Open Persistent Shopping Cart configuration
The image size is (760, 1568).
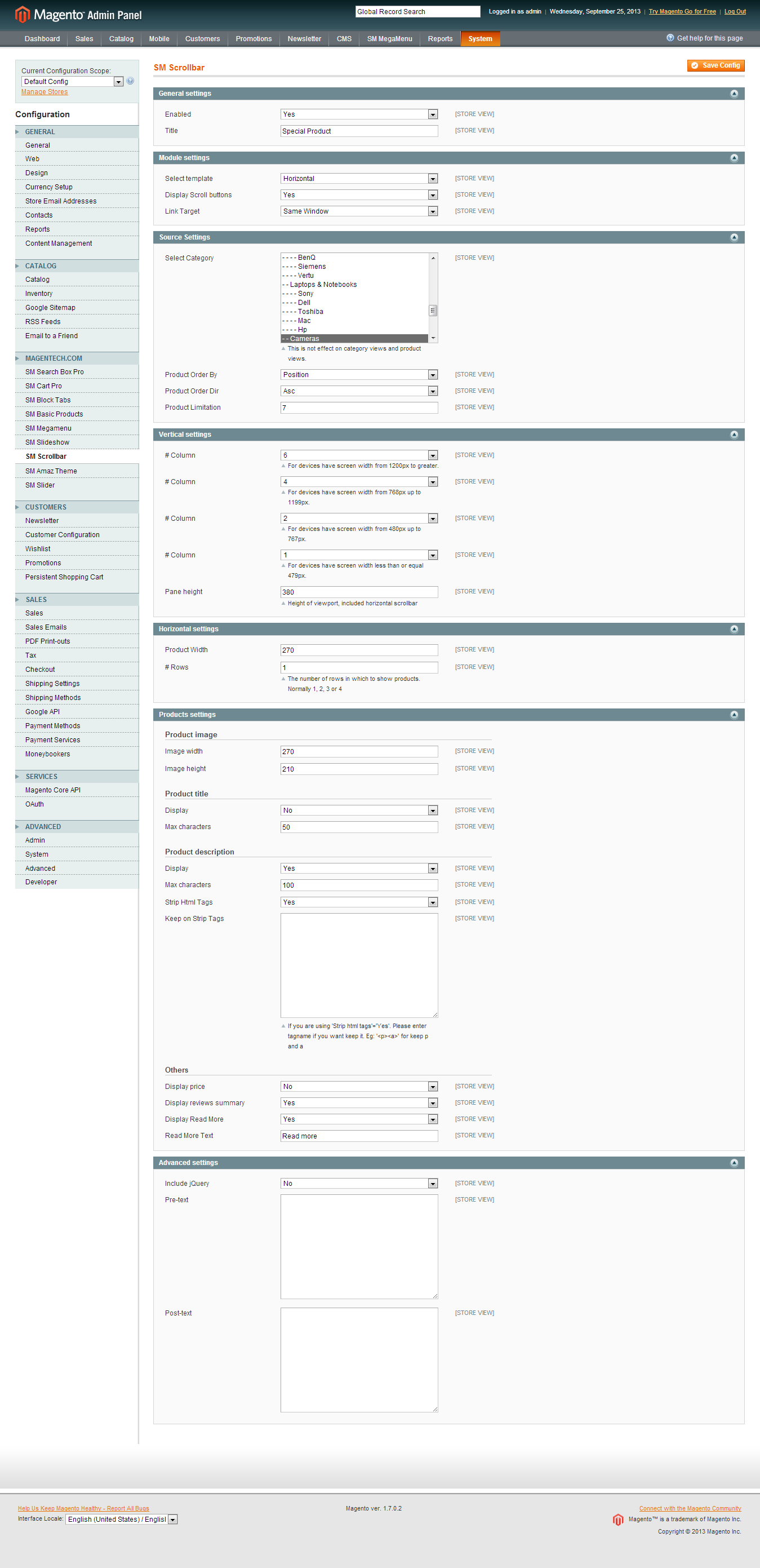[x=77, y=577]
